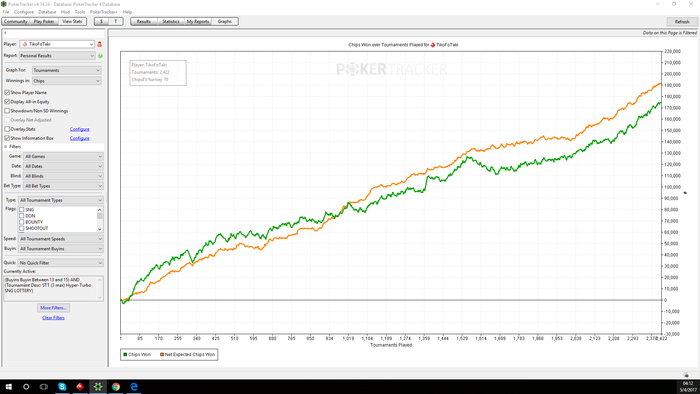Screen dimensions: 700x394
Task: Open the Database menu
Action: pos(47,12)
